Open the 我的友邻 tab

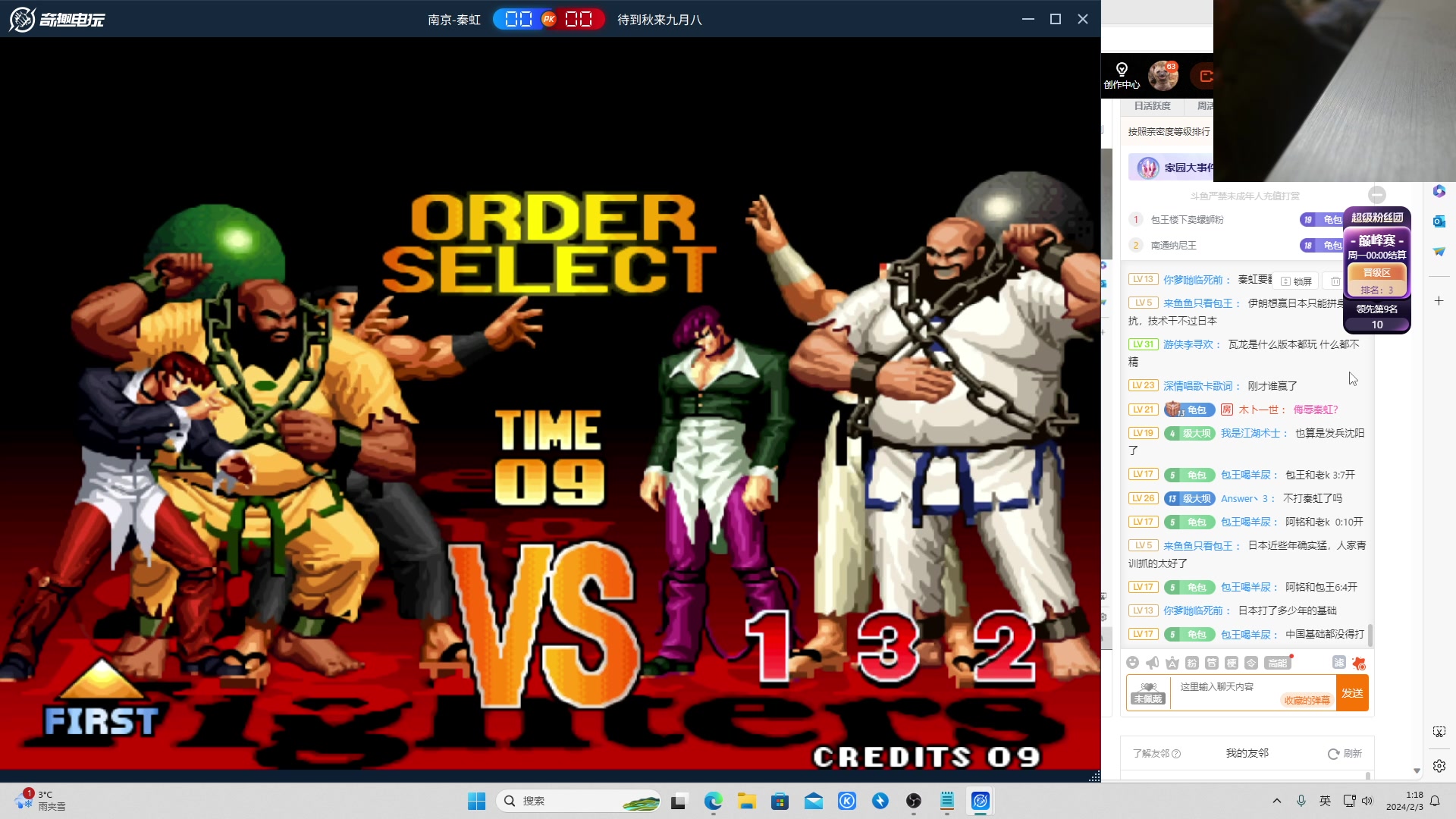pyautogui.click(x=1247, y=753)
